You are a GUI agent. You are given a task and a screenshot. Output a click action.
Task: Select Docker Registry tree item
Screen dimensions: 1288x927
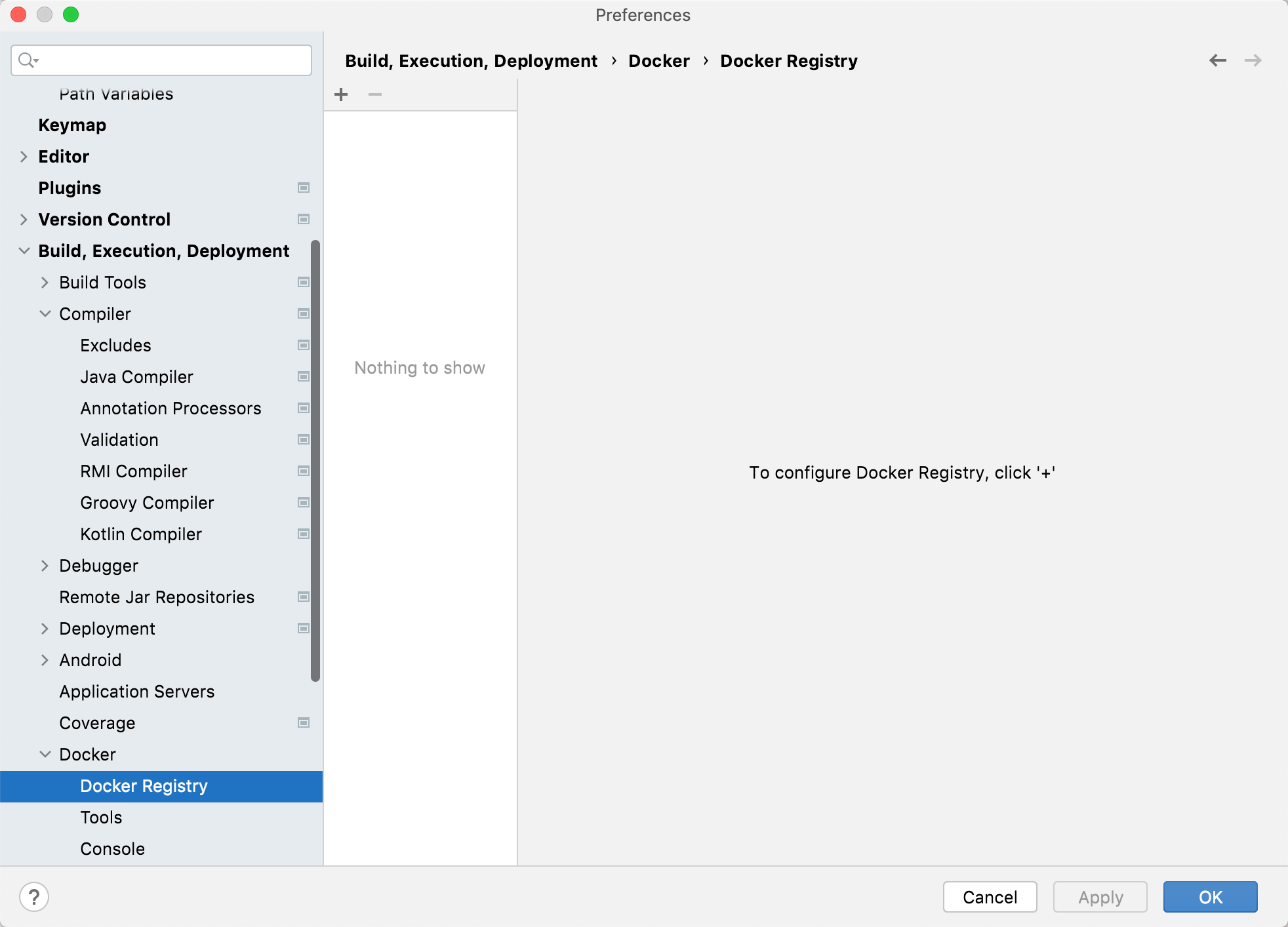[161, 786]
